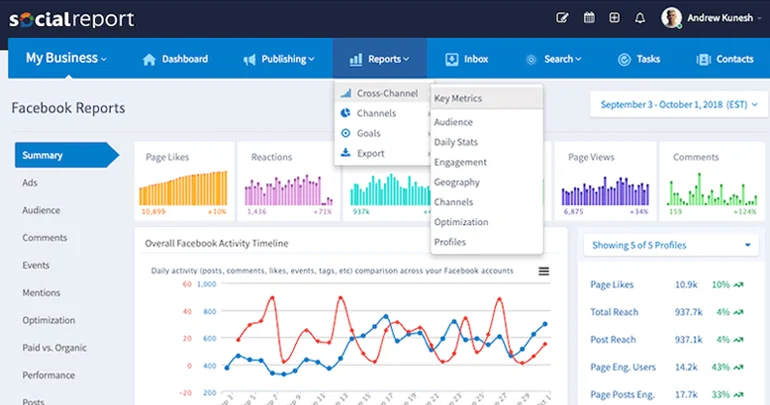Viewport: 770px width, 405px height.
Task: Open the calendar icon in top bar
Action: (x=589, y=18)
